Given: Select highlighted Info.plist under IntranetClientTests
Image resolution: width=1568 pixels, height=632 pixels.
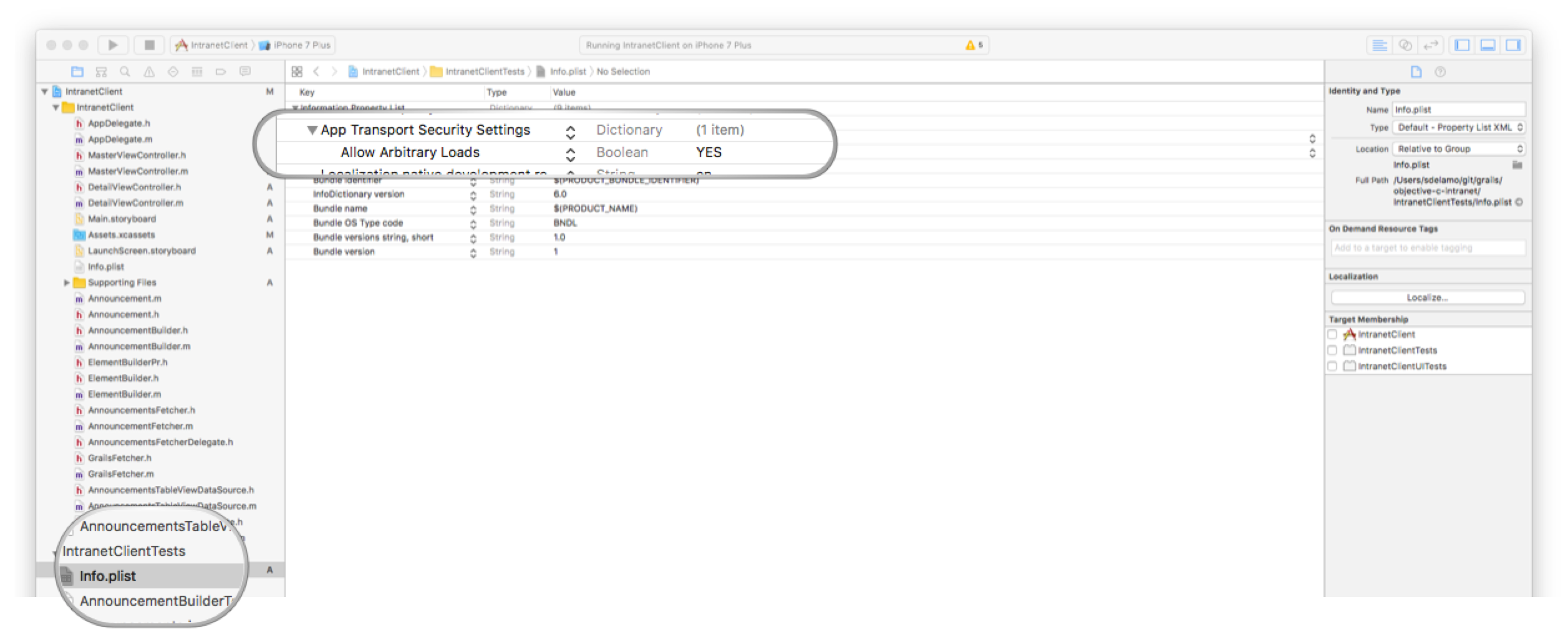Looking at the screenshot, I should [x=107, y=576].
